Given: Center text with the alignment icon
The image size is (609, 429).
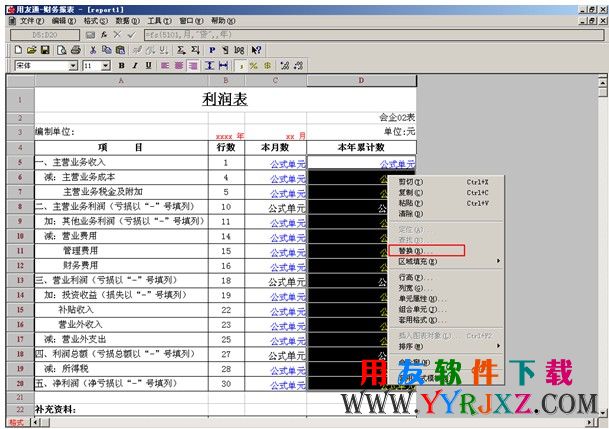Looking at the screenshot, I should pyautogui.click(x=179, y=66).
